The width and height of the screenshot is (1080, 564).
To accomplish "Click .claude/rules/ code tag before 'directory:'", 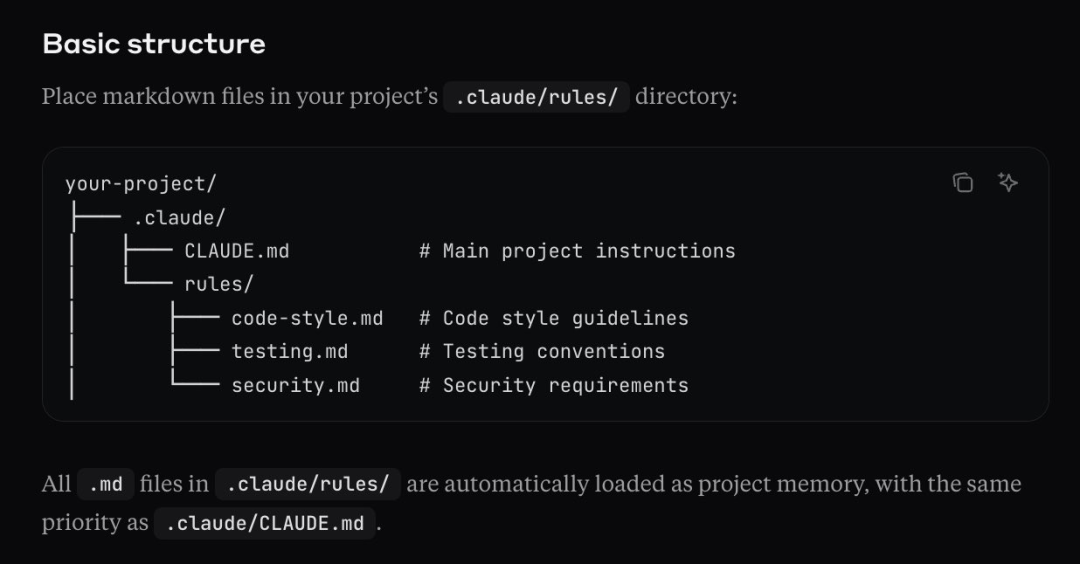I will 537,98.
